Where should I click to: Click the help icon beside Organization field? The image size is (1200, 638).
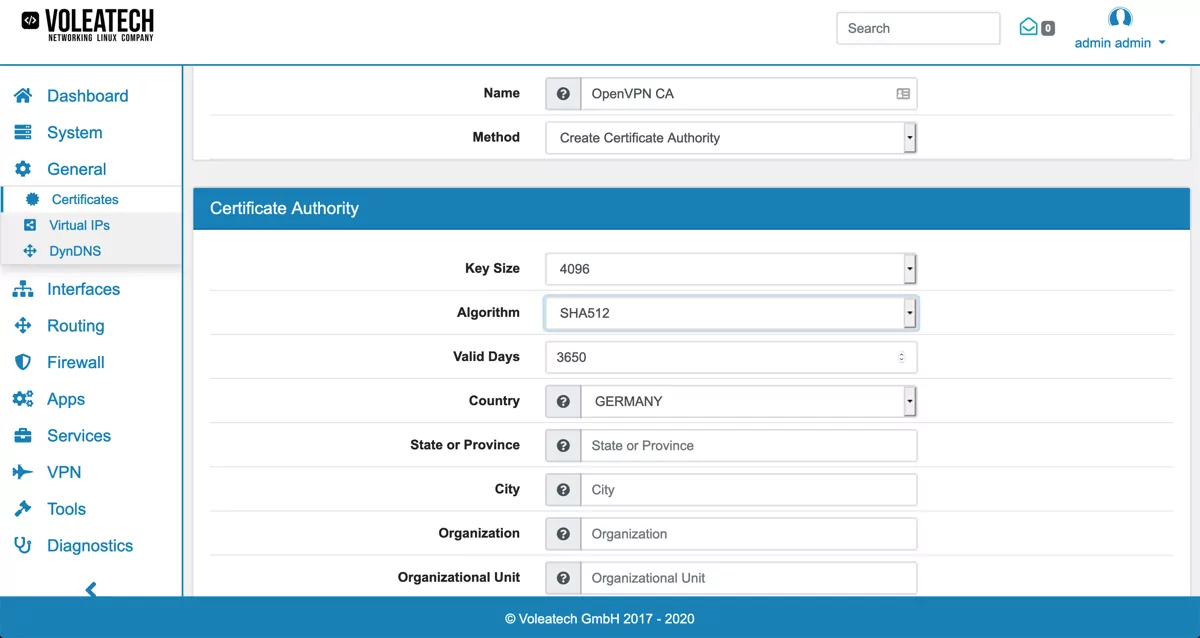point(563,534)
